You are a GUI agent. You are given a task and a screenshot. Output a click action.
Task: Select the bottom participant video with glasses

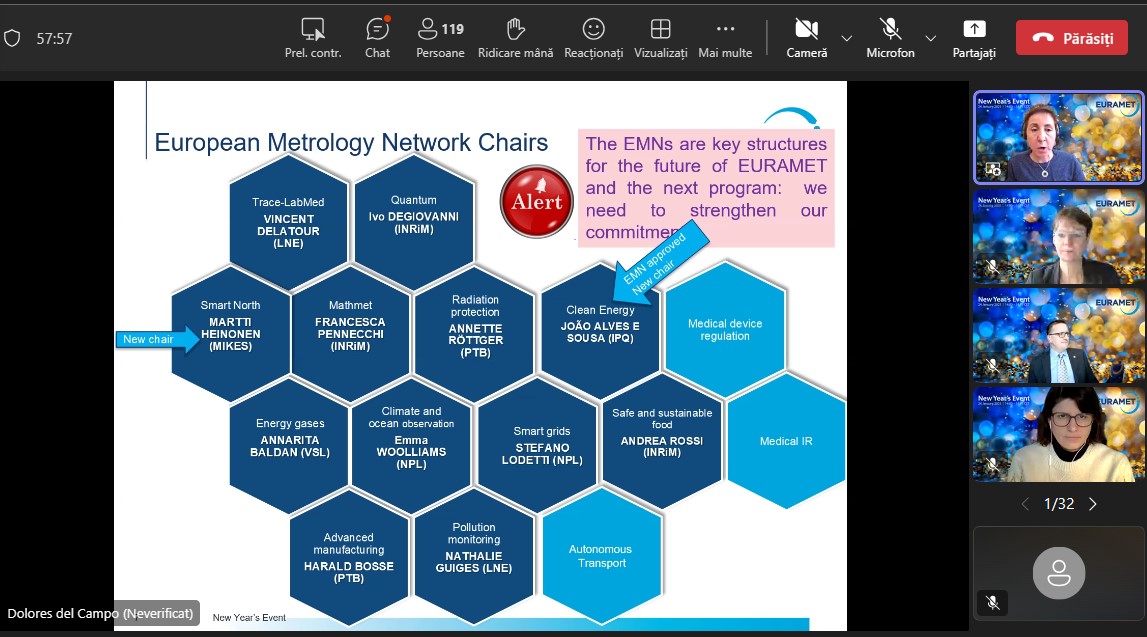[x=1058, y=433]
